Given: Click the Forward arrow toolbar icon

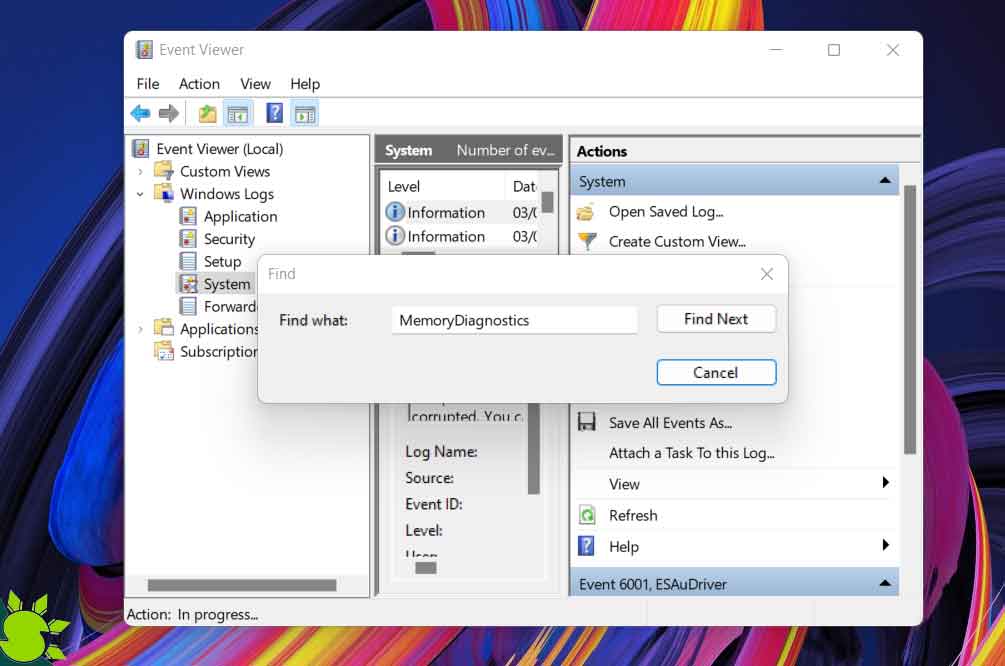Looking at the screenshot, I should click(169, 114).
